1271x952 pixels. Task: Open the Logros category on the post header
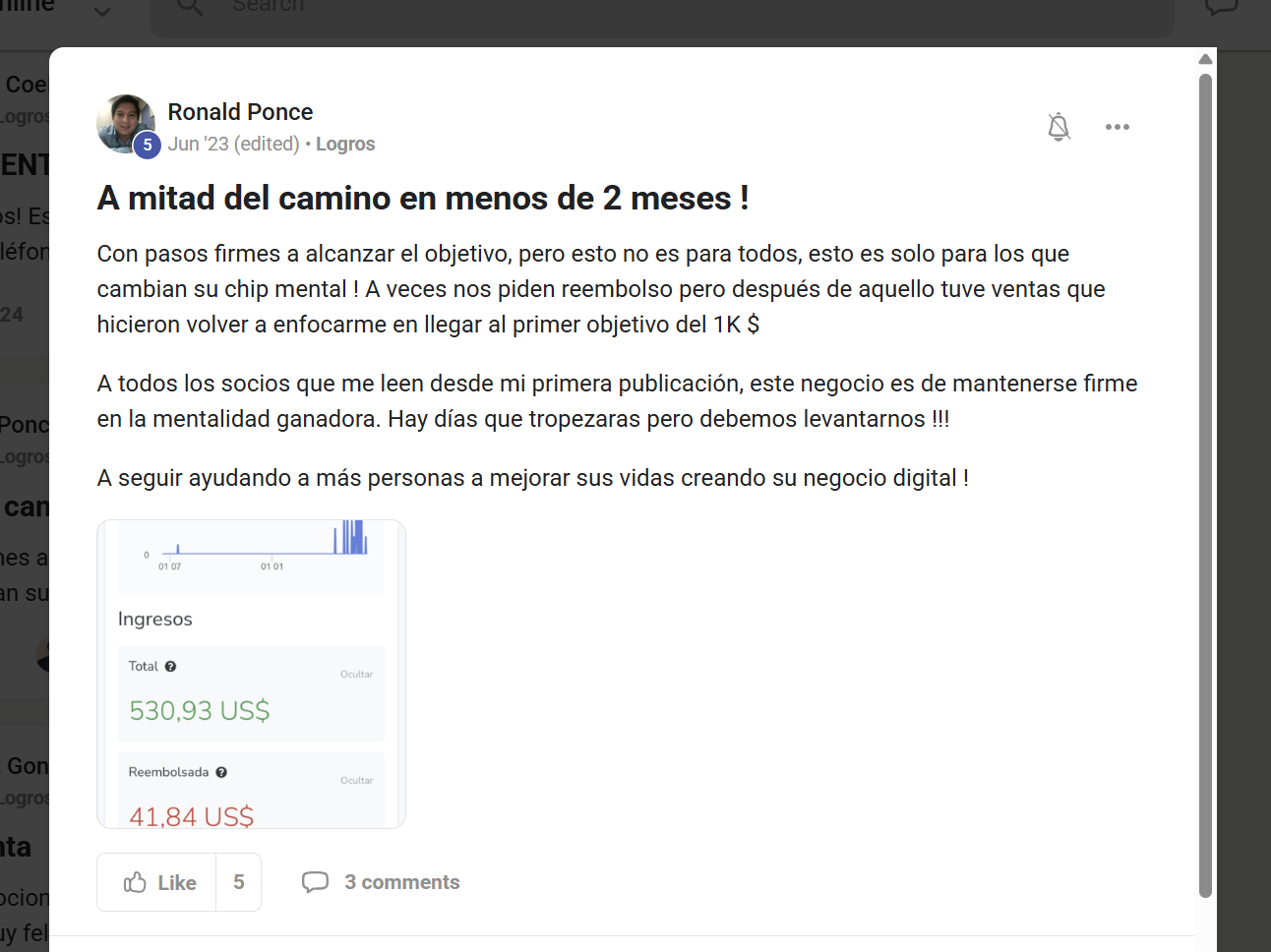[345, 144]
